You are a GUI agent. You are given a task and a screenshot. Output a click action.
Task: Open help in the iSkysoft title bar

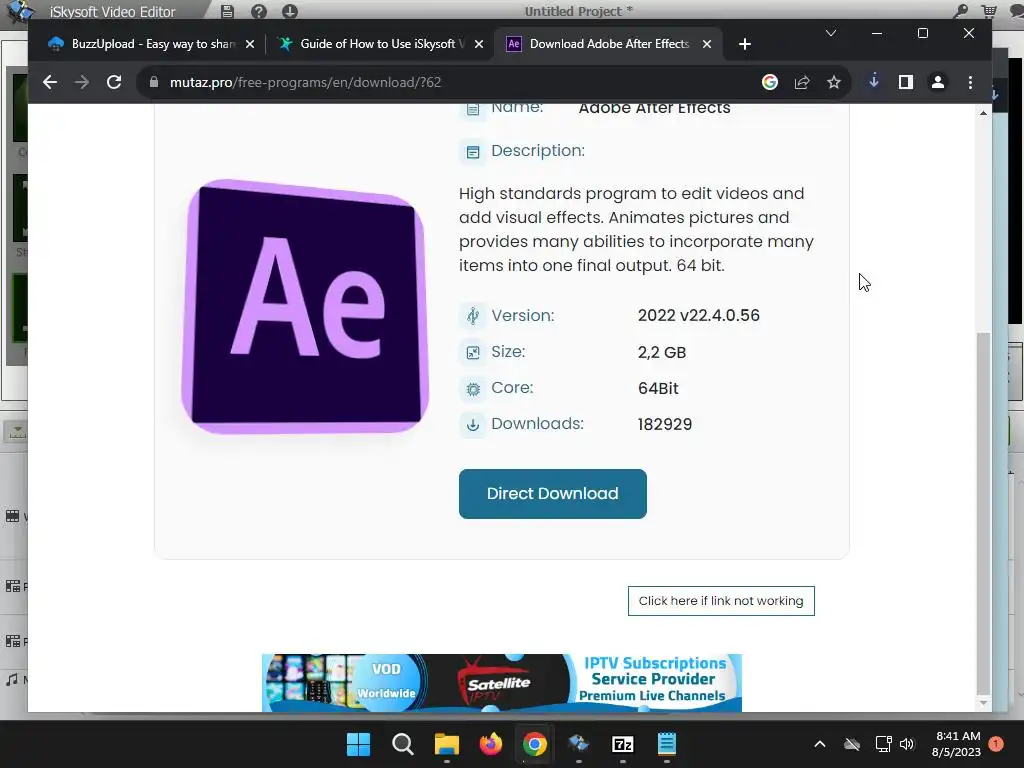[259, 11]
